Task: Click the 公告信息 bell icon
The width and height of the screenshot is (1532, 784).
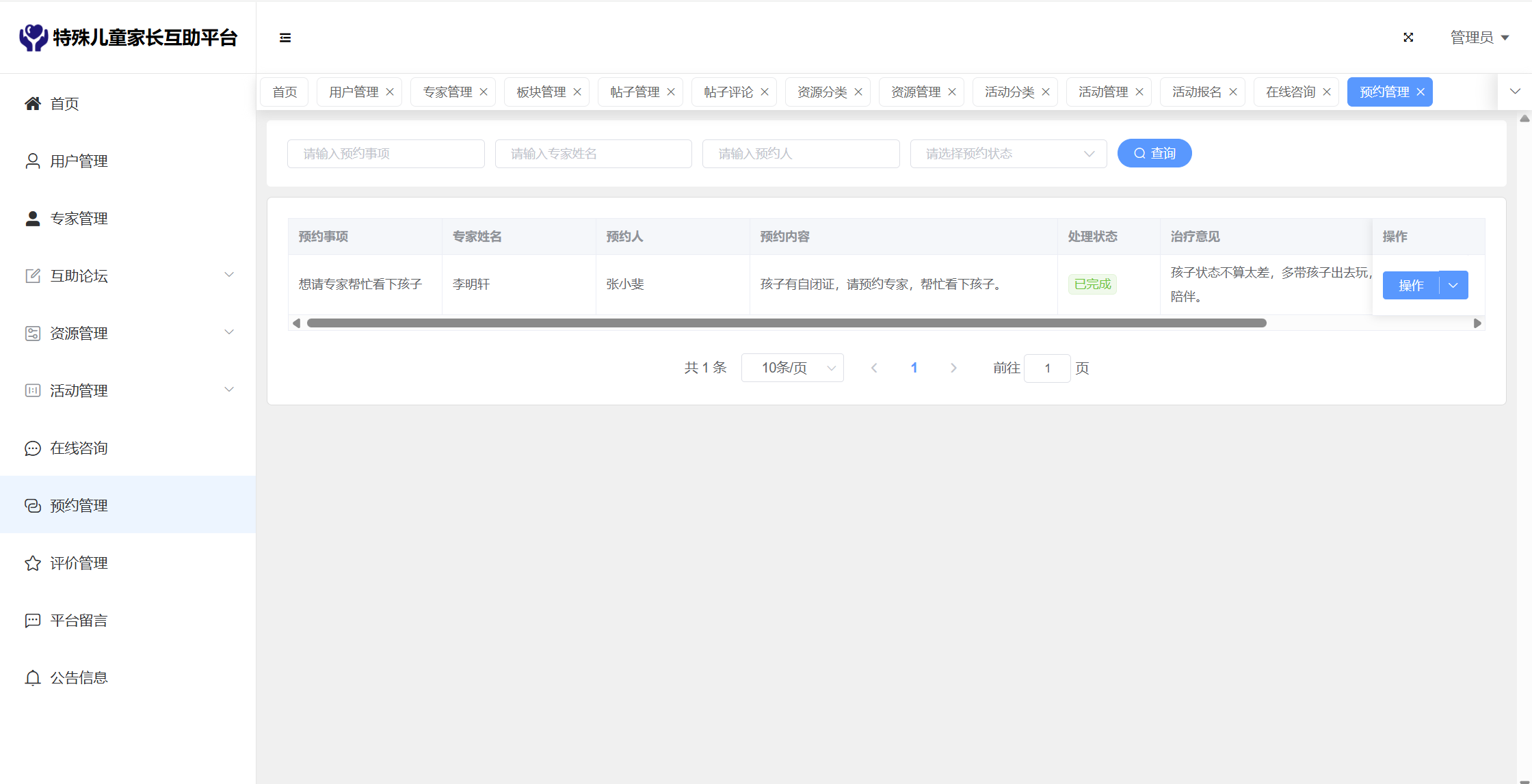Action: (32, 678)
